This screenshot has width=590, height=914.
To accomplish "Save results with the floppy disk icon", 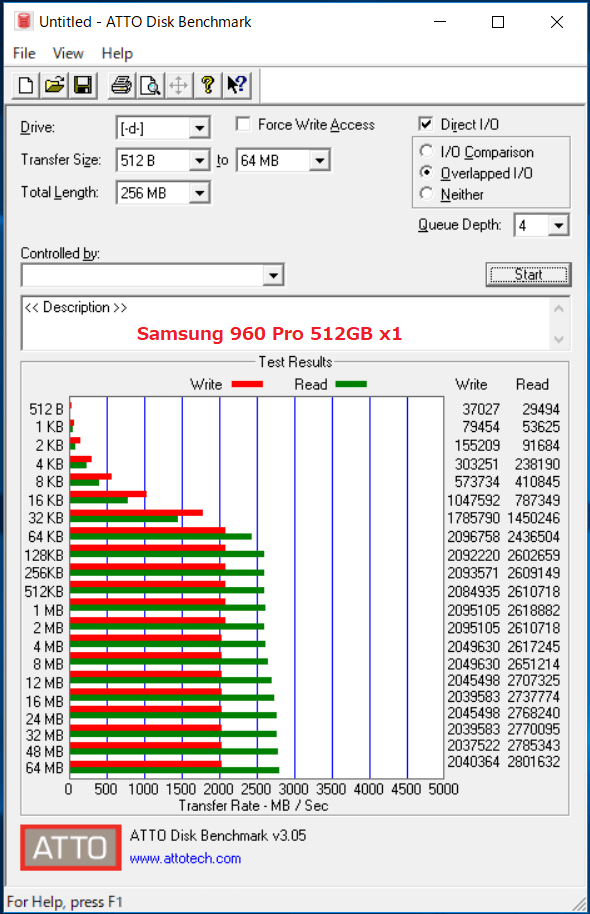I will point(83,86).
